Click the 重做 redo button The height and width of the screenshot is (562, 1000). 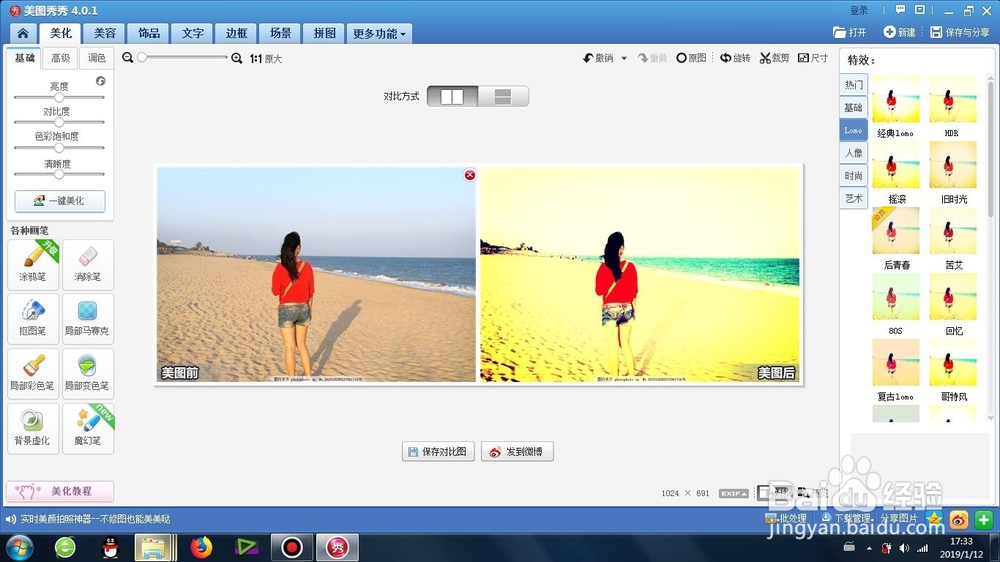tap(652, 58)
